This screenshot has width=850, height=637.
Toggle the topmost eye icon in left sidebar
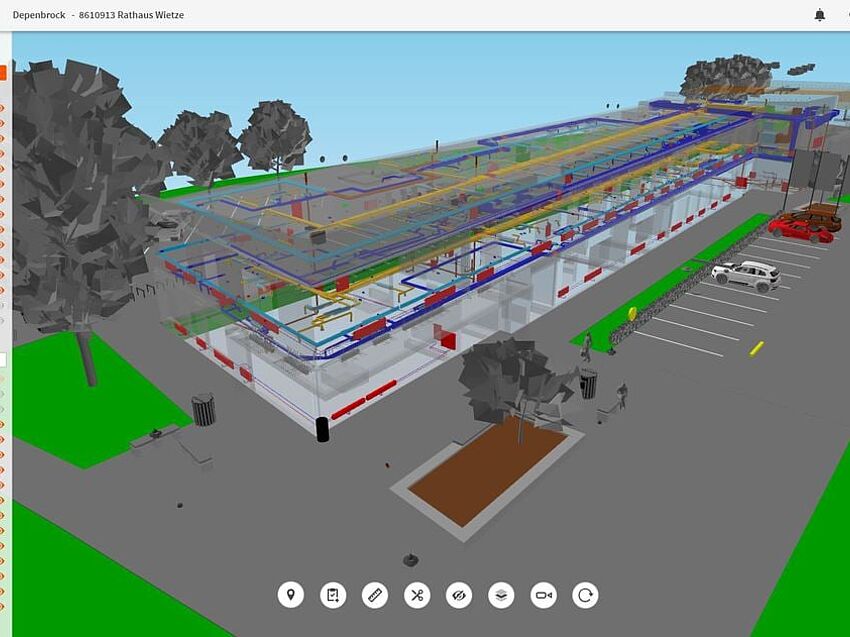point(3,107)
